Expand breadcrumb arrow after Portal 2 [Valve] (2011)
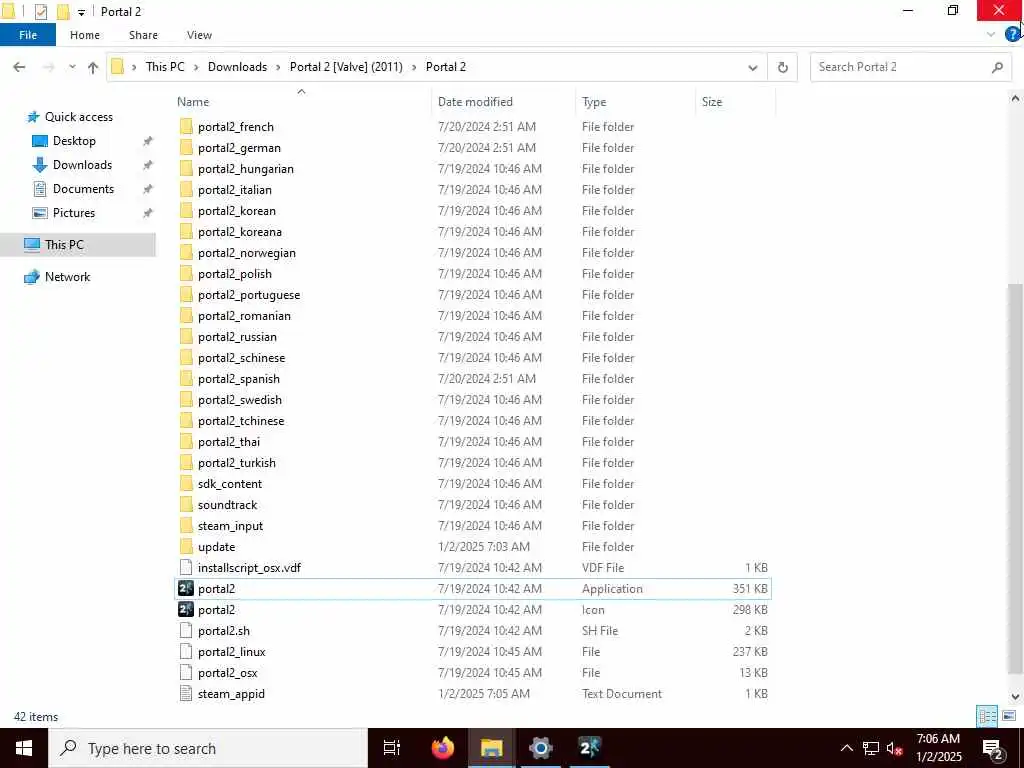 414,67
